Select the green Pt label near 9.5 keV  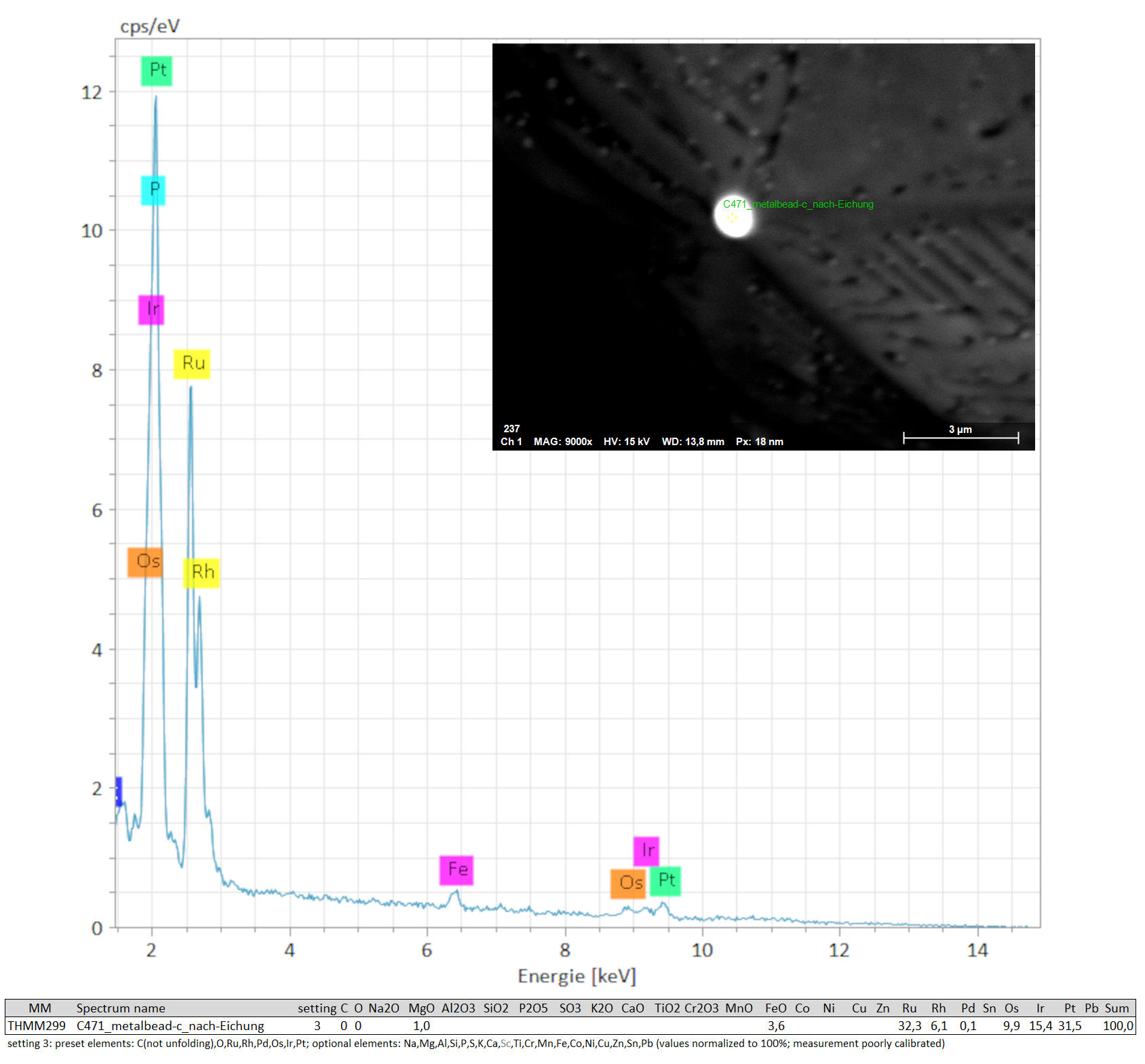665,881
